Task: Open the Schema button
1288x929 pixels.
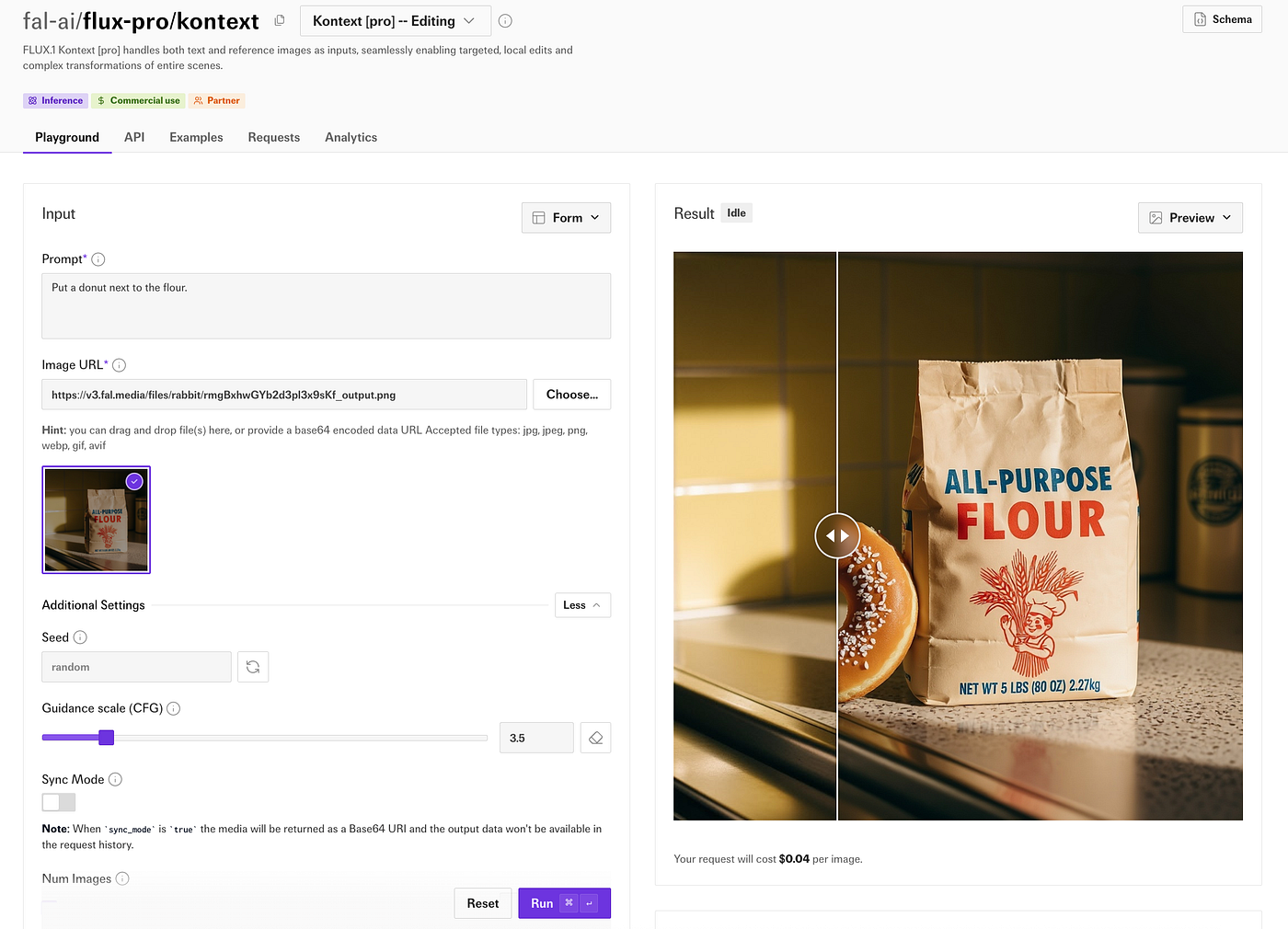Action: [x=1222, y=19]
